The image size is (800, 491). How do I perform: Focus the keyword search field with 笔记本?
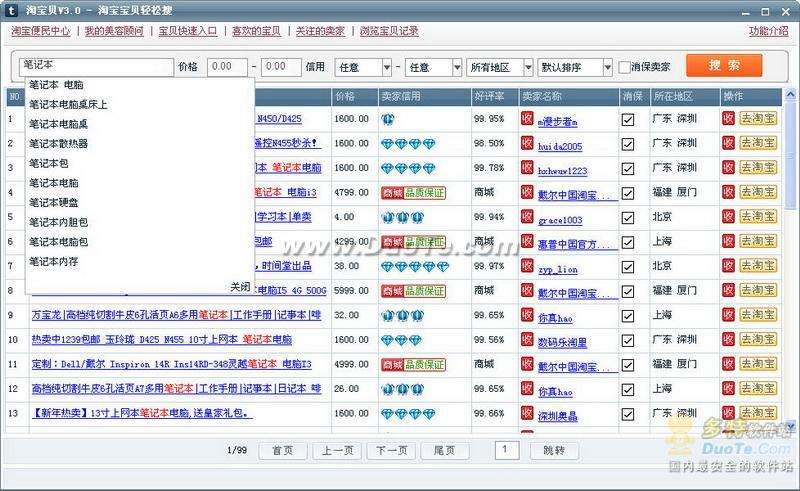(96, 66)
